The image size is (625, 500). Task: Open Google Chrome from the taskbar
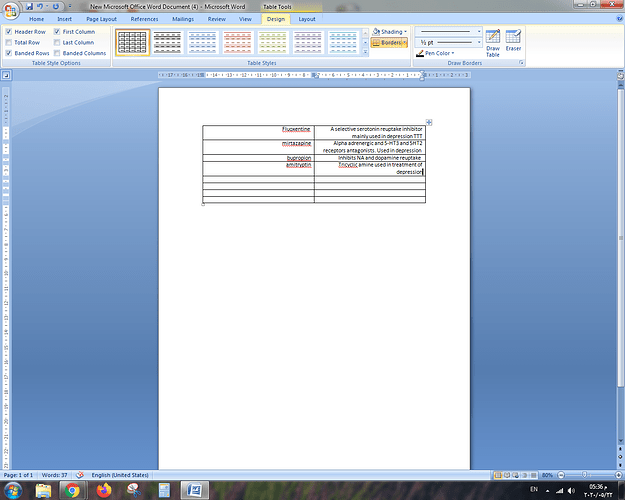[72, 490]
